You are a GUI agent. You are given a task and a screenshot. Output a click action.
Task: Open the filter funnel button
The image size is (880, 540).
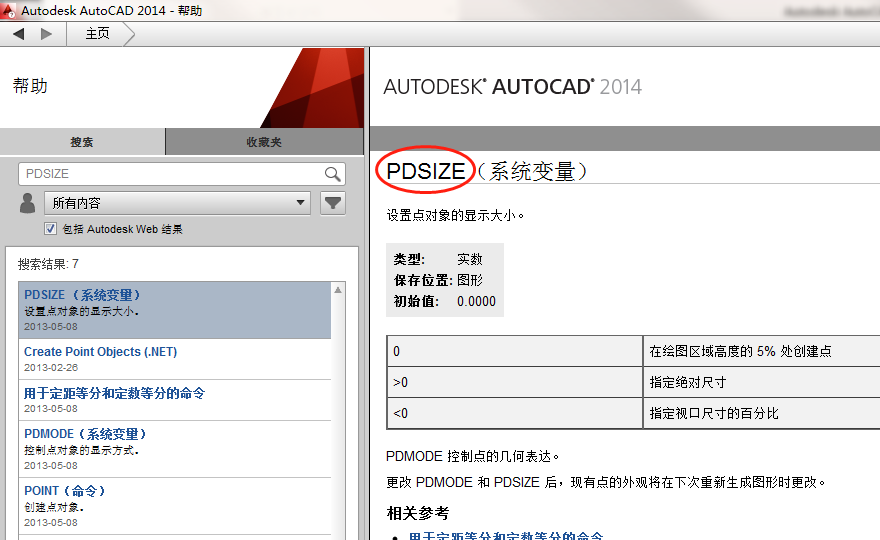click(x=333, y=203)
